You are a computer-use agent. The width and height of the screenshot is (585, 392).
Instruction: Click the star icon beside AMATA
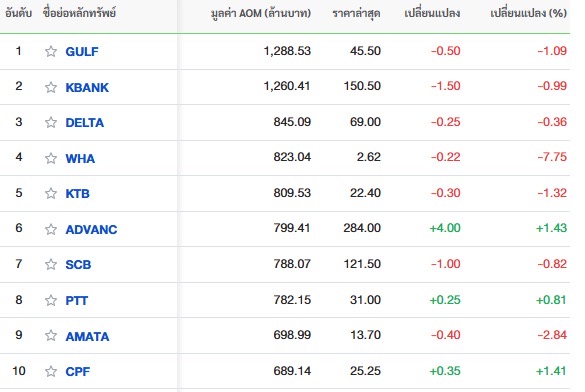[x=51, y=336]
